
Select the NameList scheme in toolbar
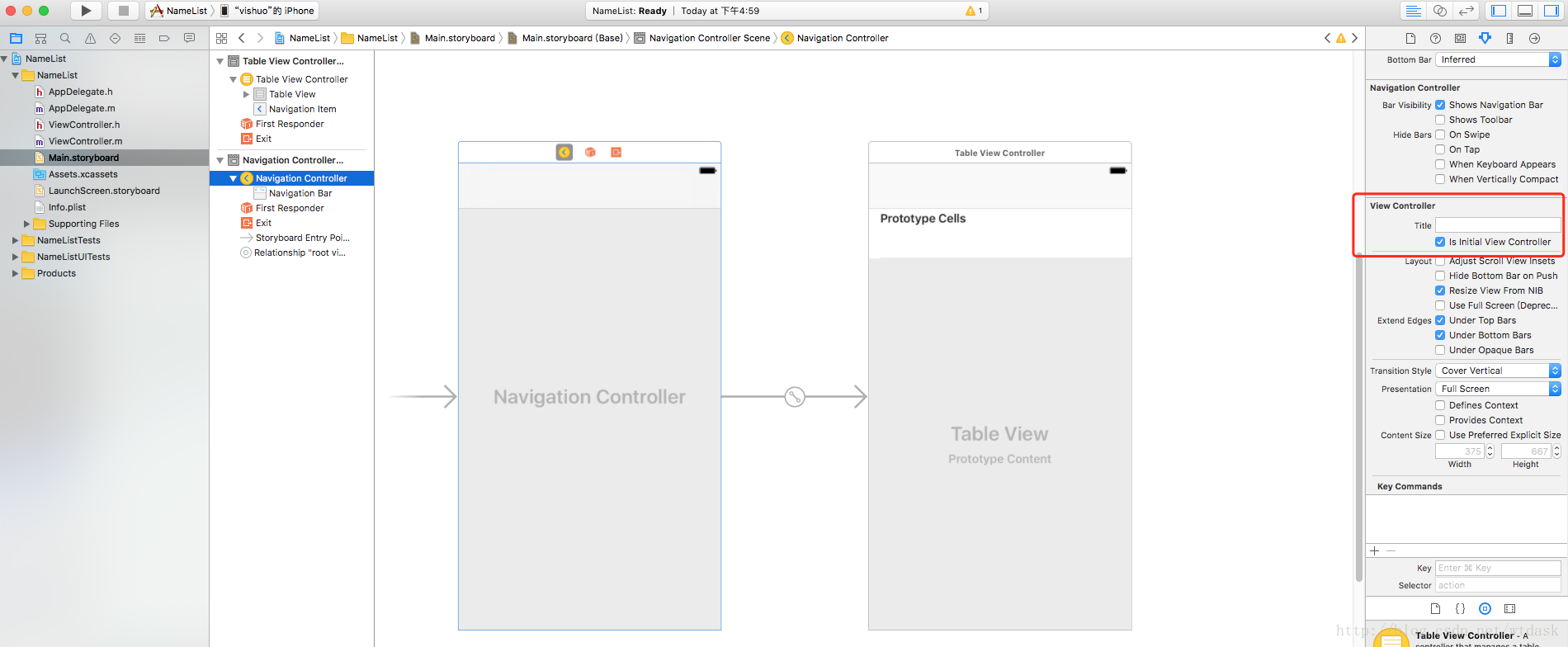[179, 11]
